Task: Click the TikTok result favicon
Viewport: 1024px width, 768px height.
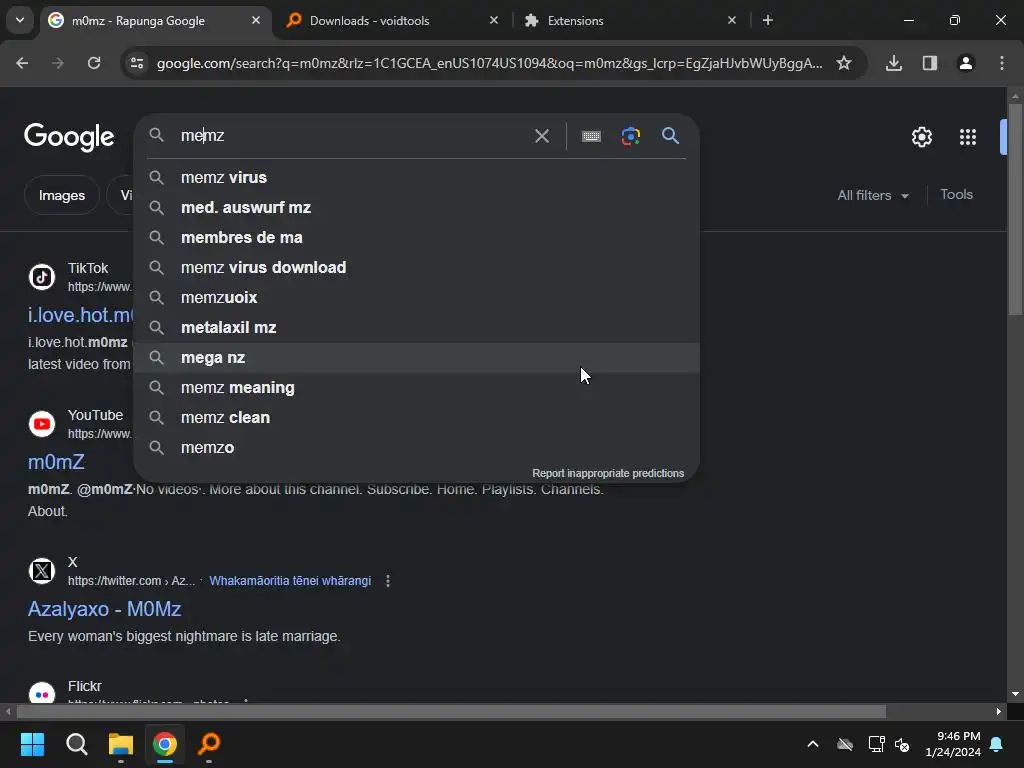Action: [x=42, y=277]
